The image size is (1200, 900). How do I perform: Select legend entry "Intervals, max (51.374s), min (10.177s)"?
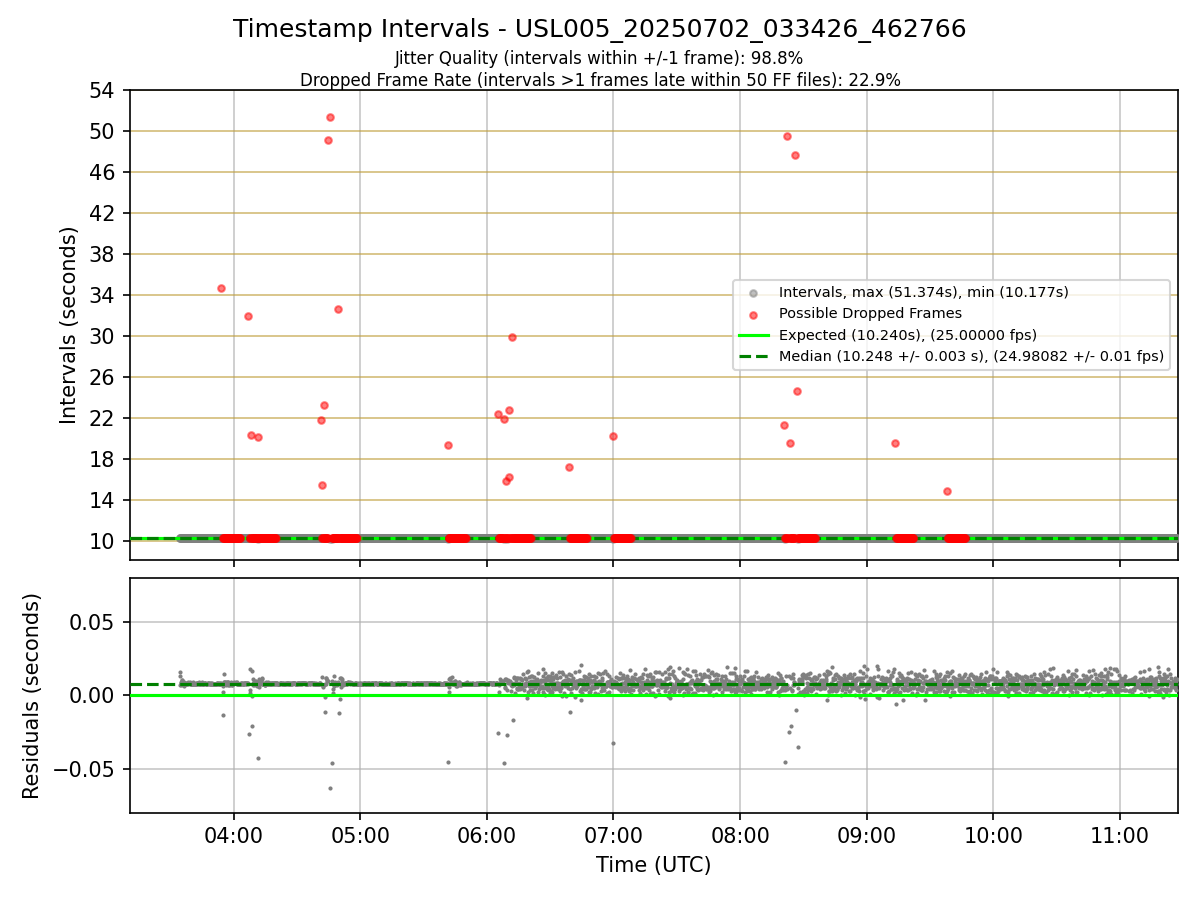point(924,292)
